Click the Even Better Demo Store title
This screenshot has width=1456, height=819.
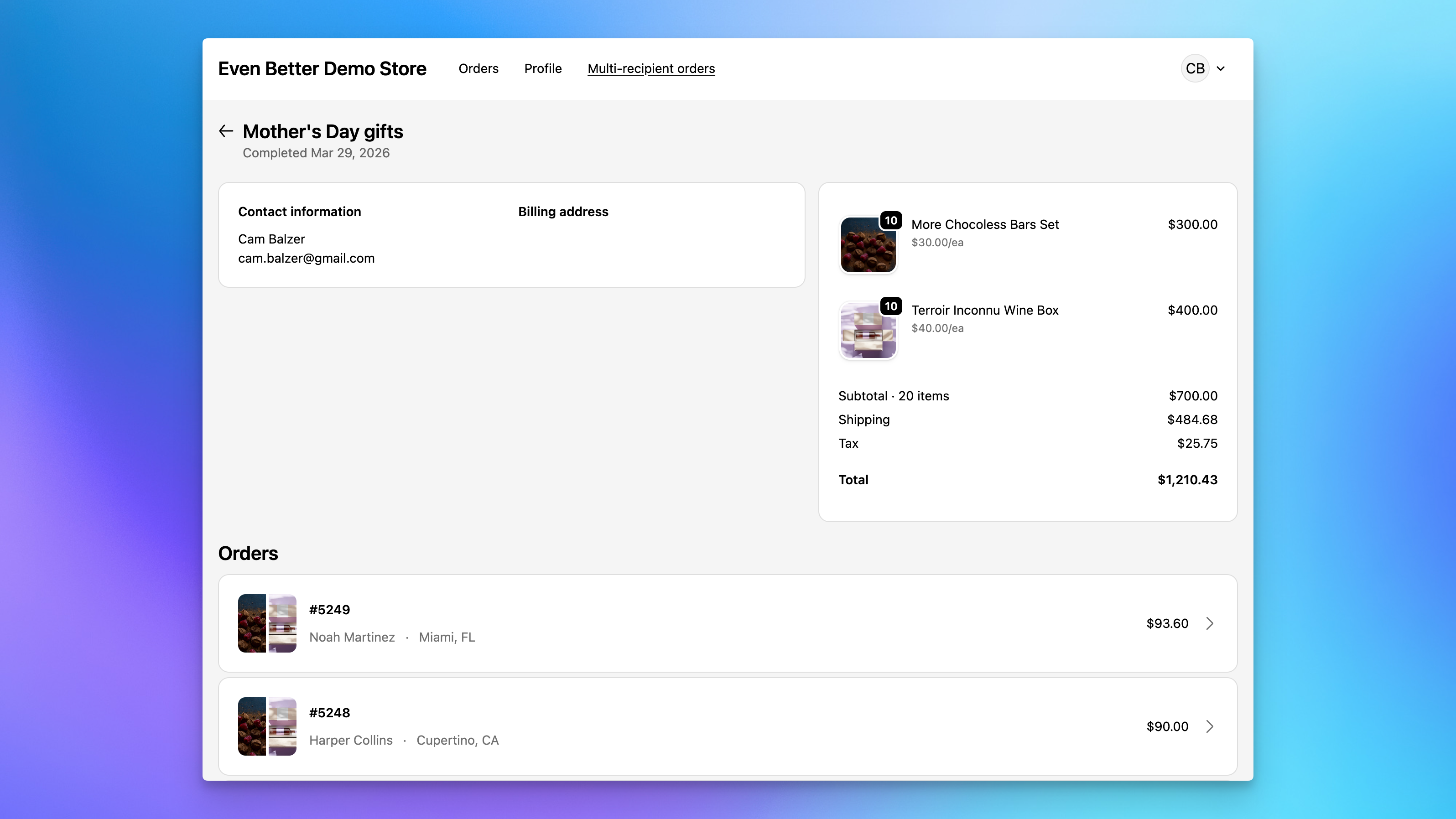322,68
